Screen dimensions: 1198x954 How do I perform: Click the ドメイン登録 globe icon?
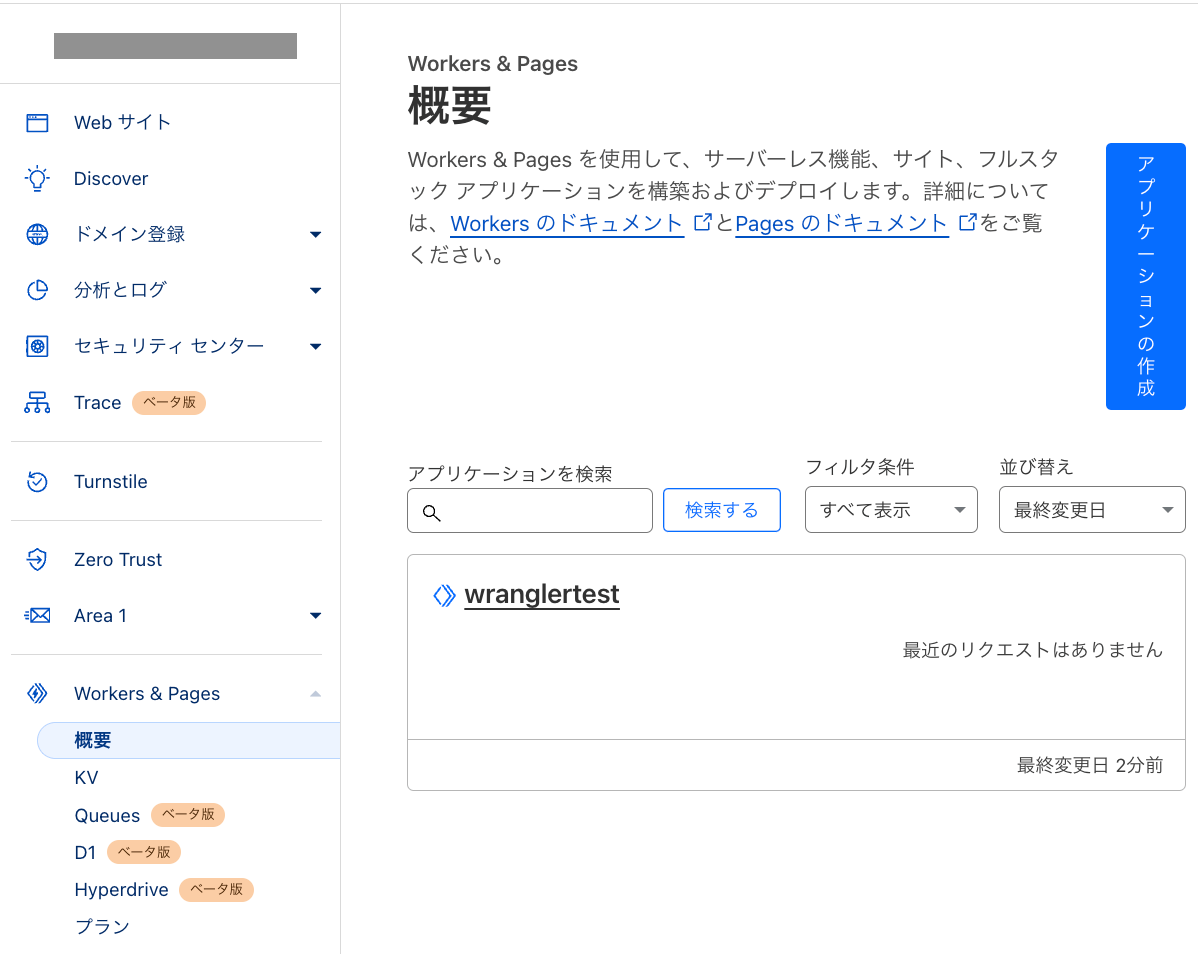pyautogui.click(x=37, y=234)
